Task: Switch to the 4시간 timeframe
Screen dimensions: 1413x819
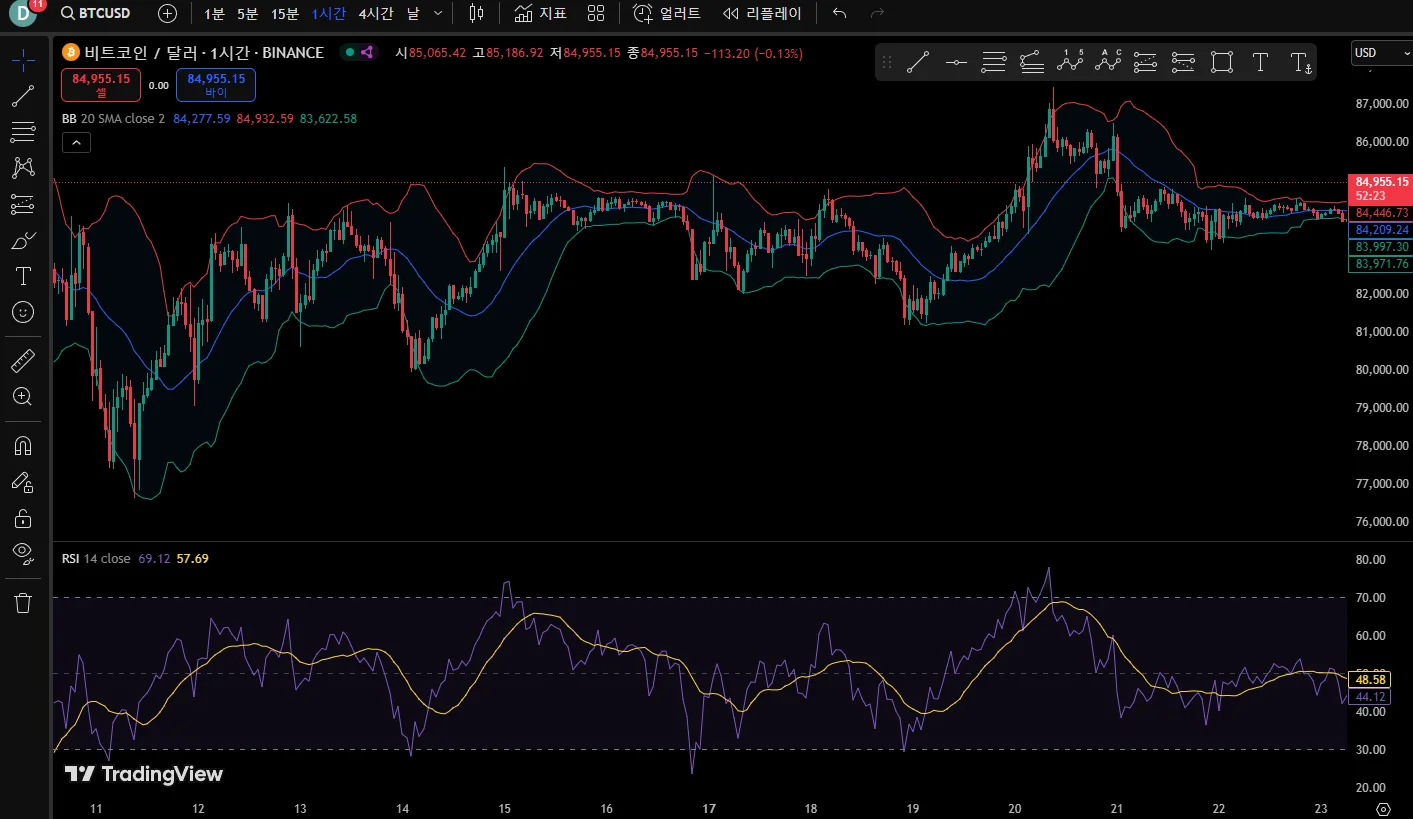Action: point(375,14)
